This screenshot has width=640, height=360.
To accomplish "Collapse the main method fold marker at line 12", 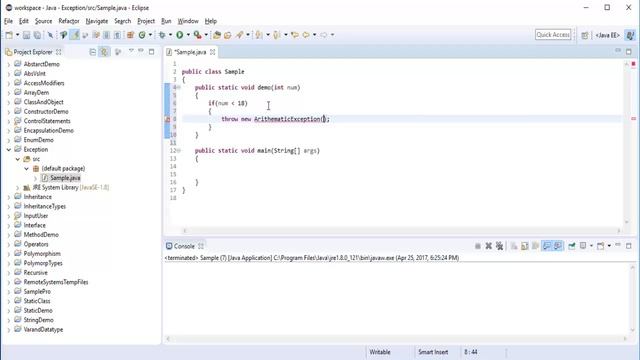I will (x=179, y=151).
